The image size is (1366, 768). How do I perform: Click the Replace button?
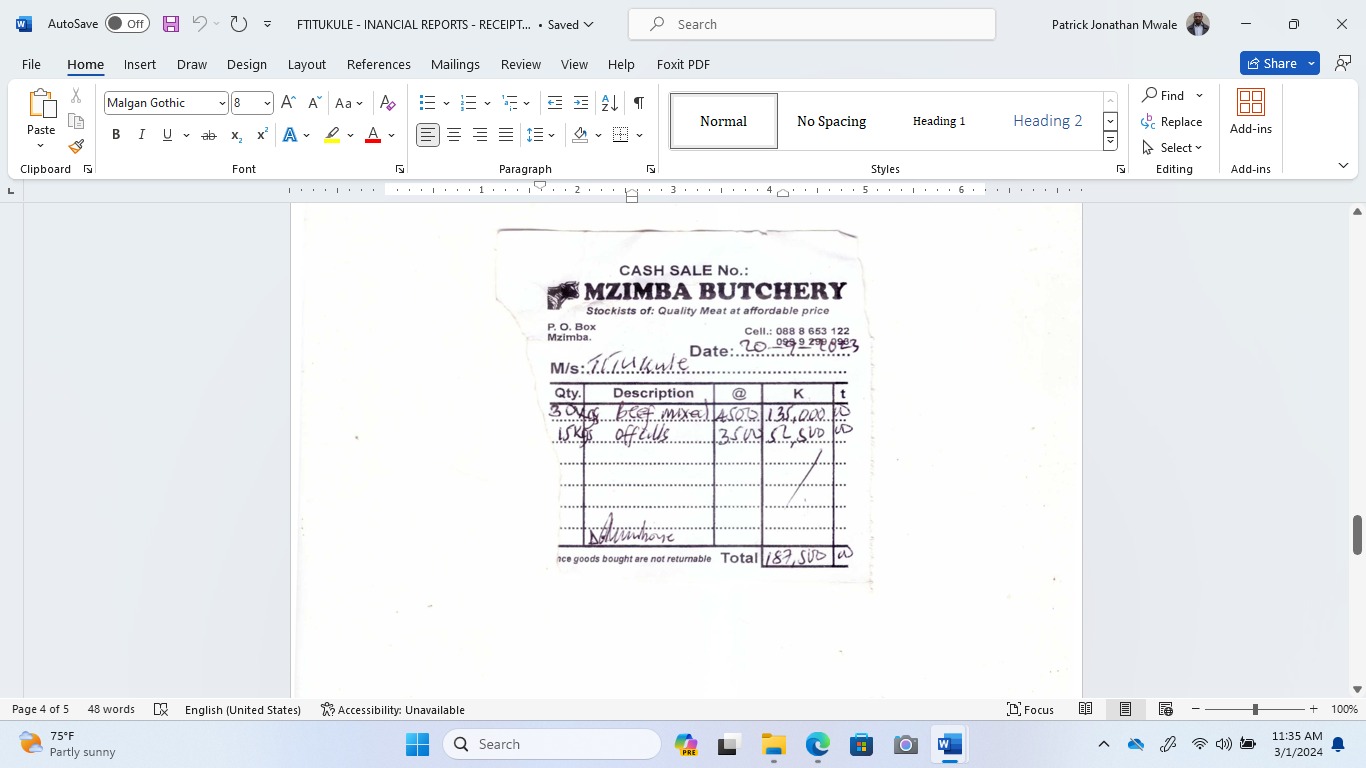[1172, 121]
